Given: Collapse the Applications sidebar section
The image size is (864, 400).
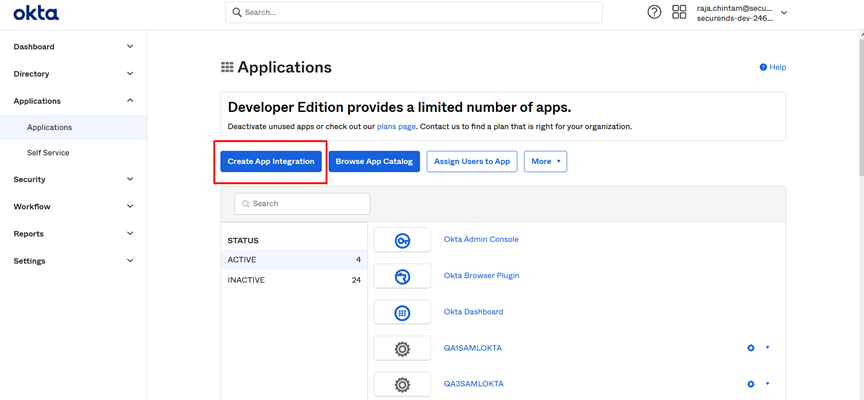Looking at the screenshot, I should click(130, 100).
